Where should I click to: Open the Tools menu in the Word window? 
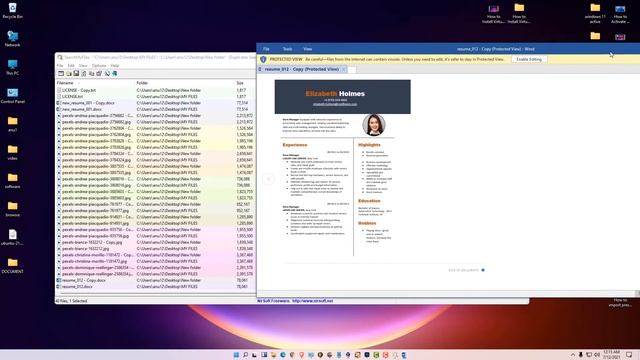287,49
